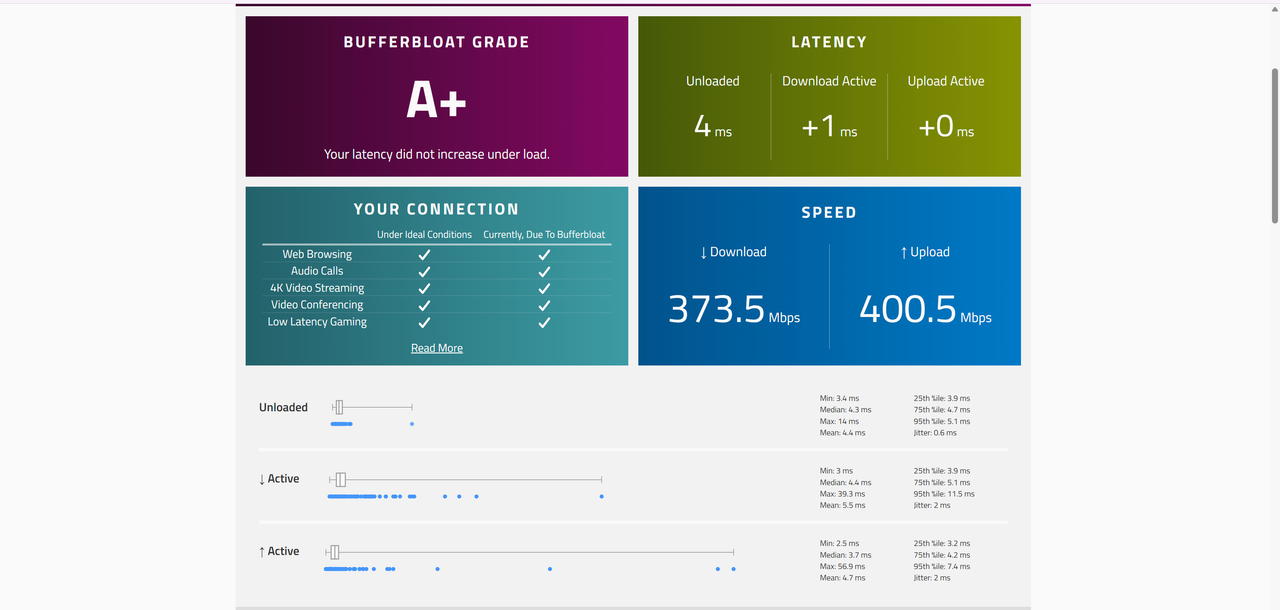The height and width of the screenshot is (610, 1280).
Task: Click the A+ bufferbloat grade
Action: [x=437, y=100]
